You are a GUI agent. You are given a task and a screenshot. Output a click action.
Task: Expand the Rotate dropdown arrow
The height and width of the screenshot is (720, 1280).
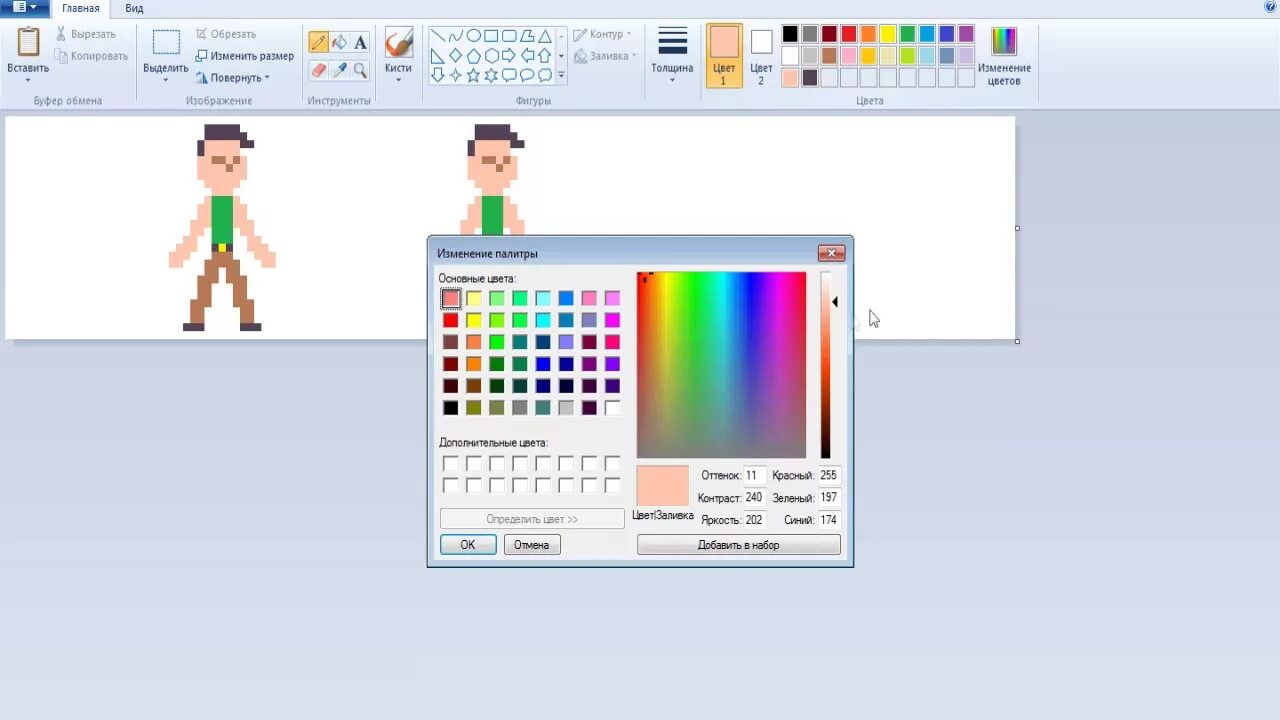(267, 78)
